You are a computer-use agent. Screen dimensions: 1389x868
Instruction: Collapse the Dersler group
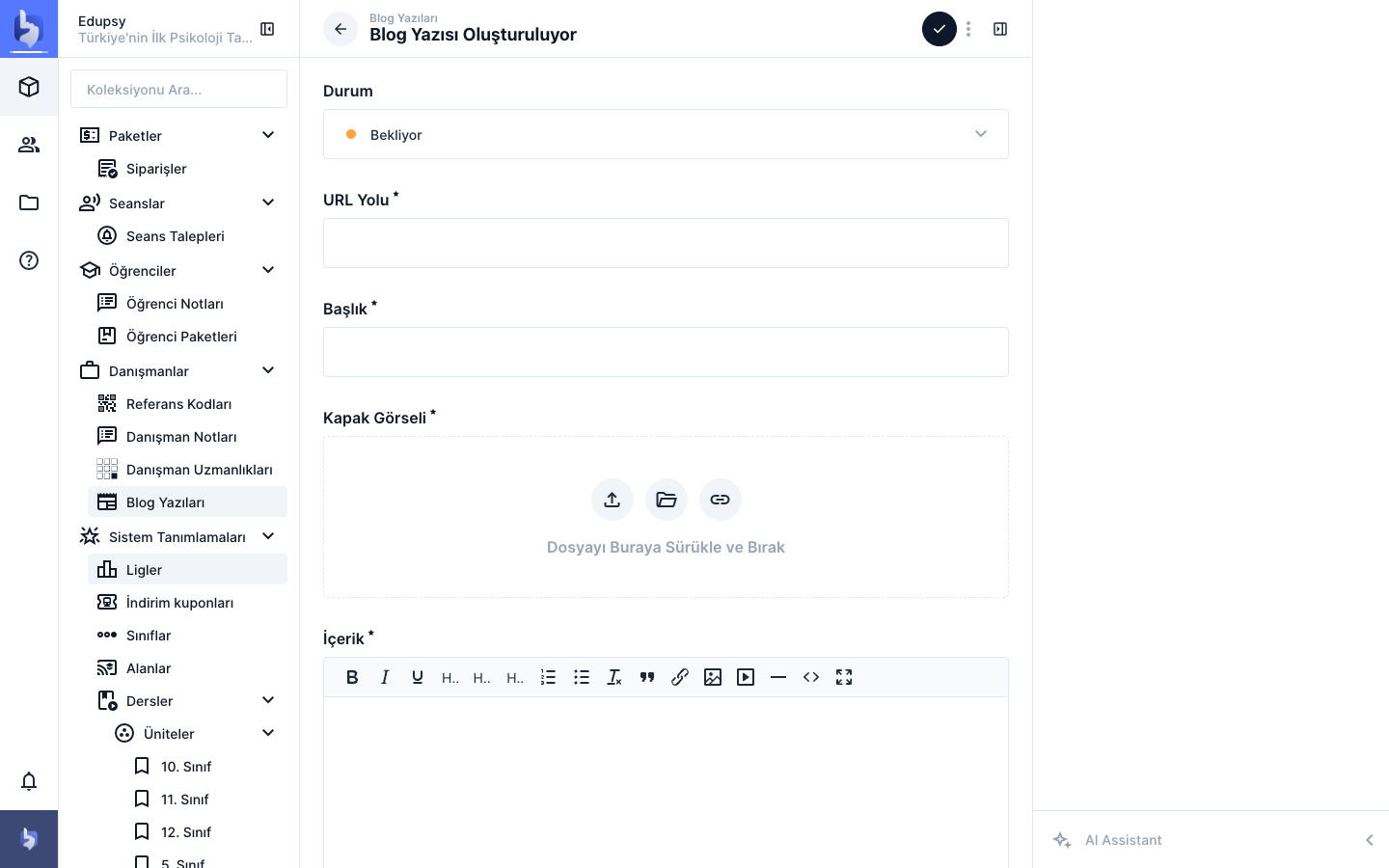click(268, 700)
